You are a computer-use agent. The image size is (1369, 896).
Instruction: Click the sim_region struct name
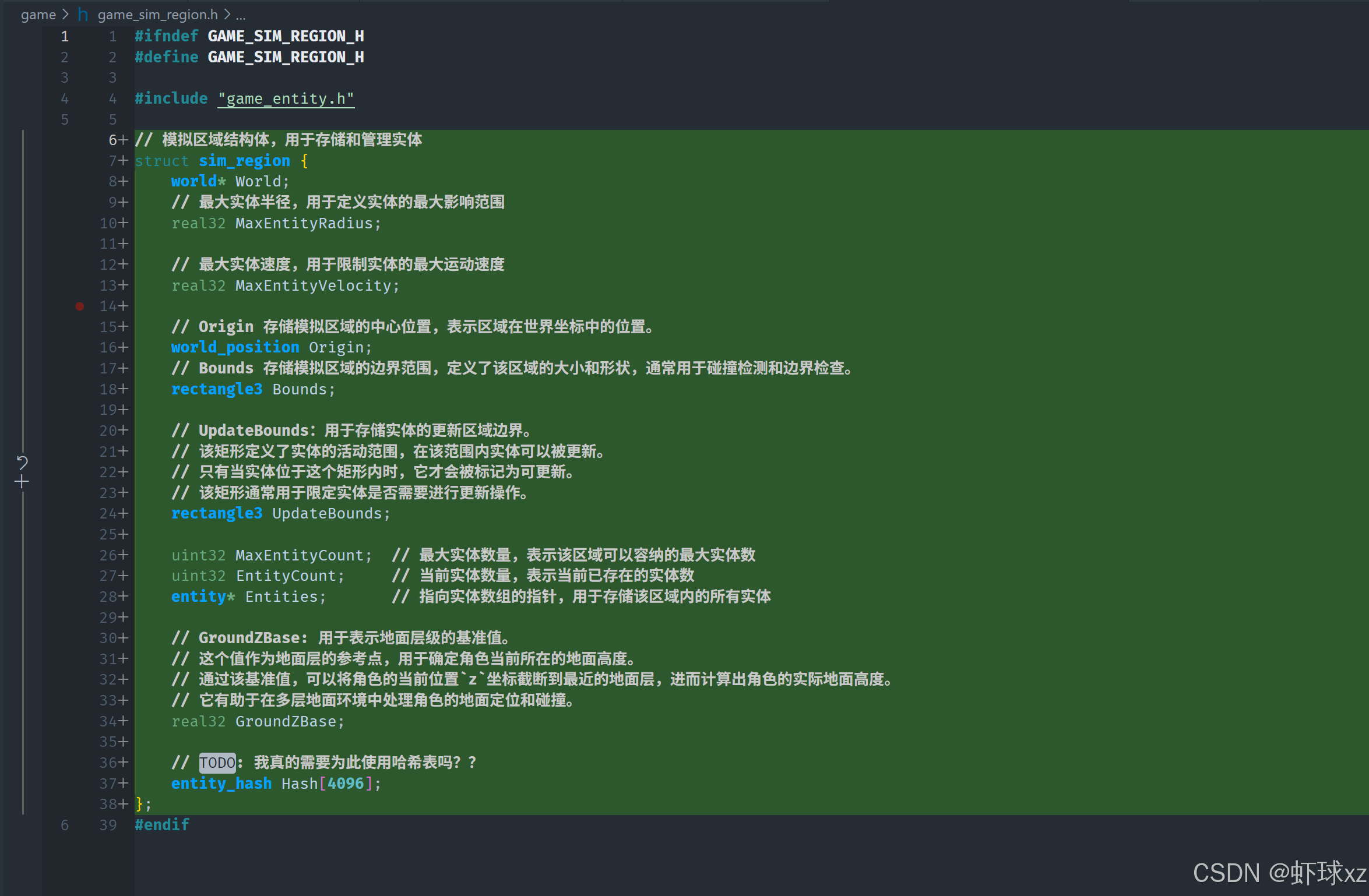[x=244, y=161]
